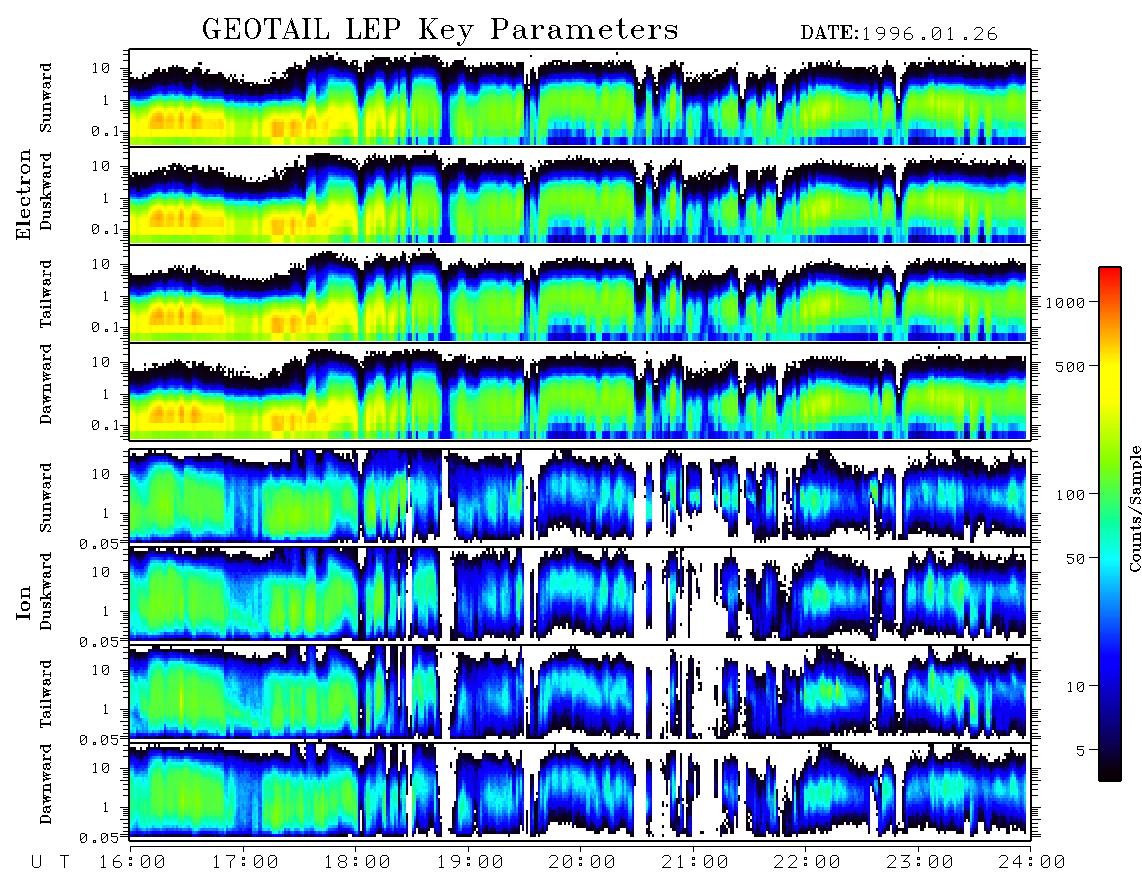Click the 16:00 time axis tick label

pos(133,862)
